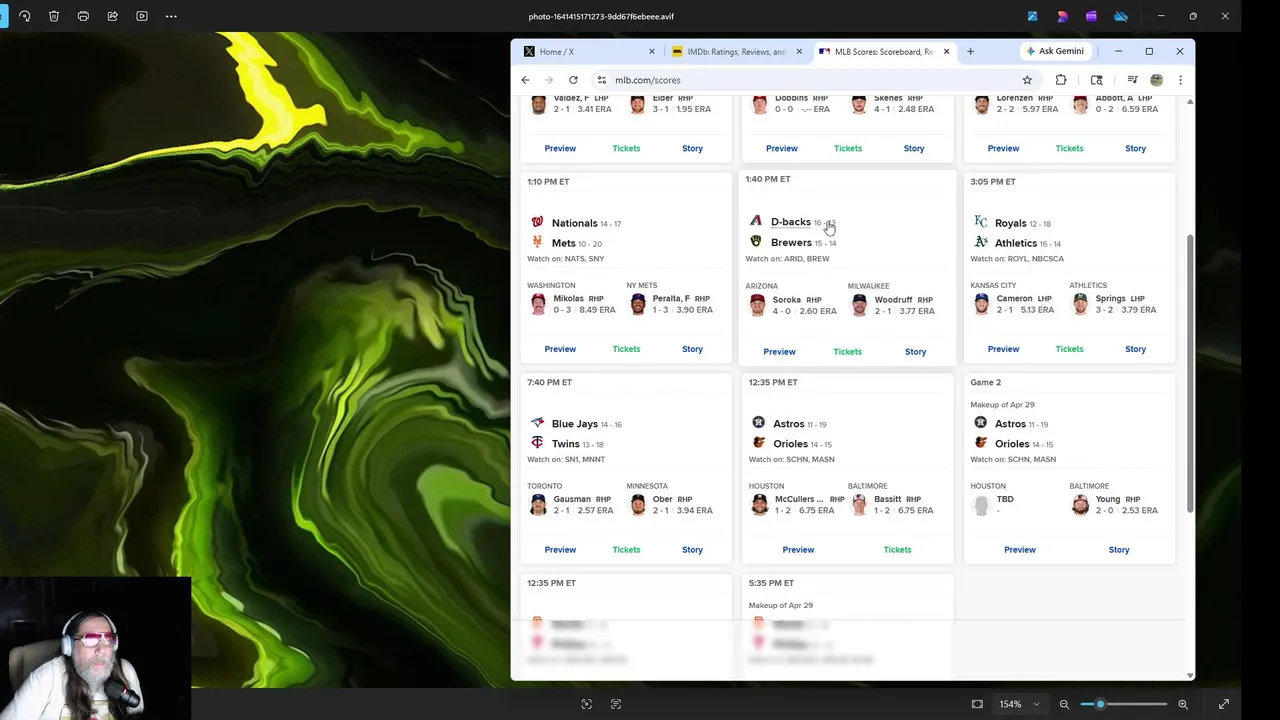Close the Home / X tab
The image size is (1280, 720).
[652, 51]
